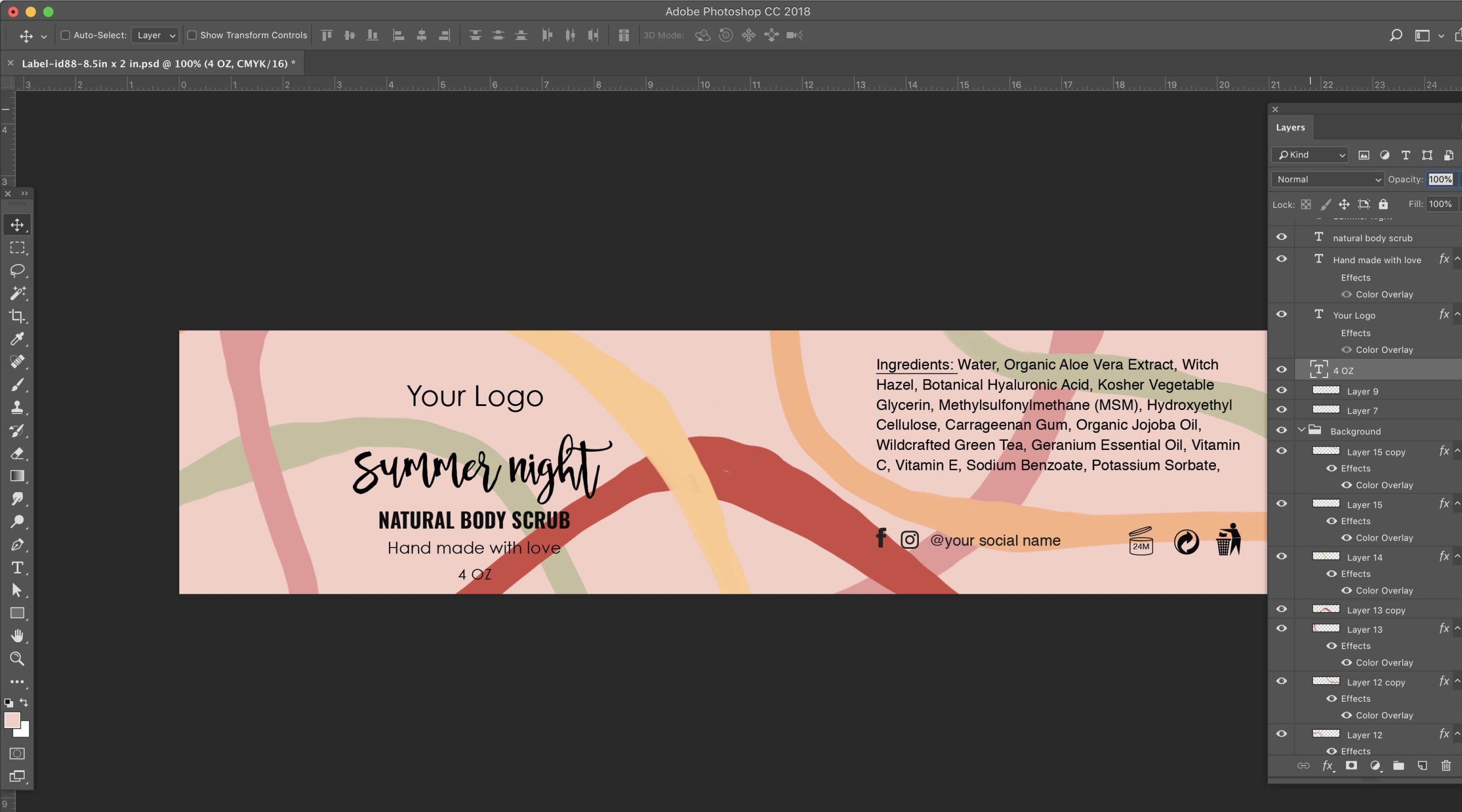Open the Normal blend mode dropdown
Screen dimensions: 1462x812
[x=1328, y=179]
